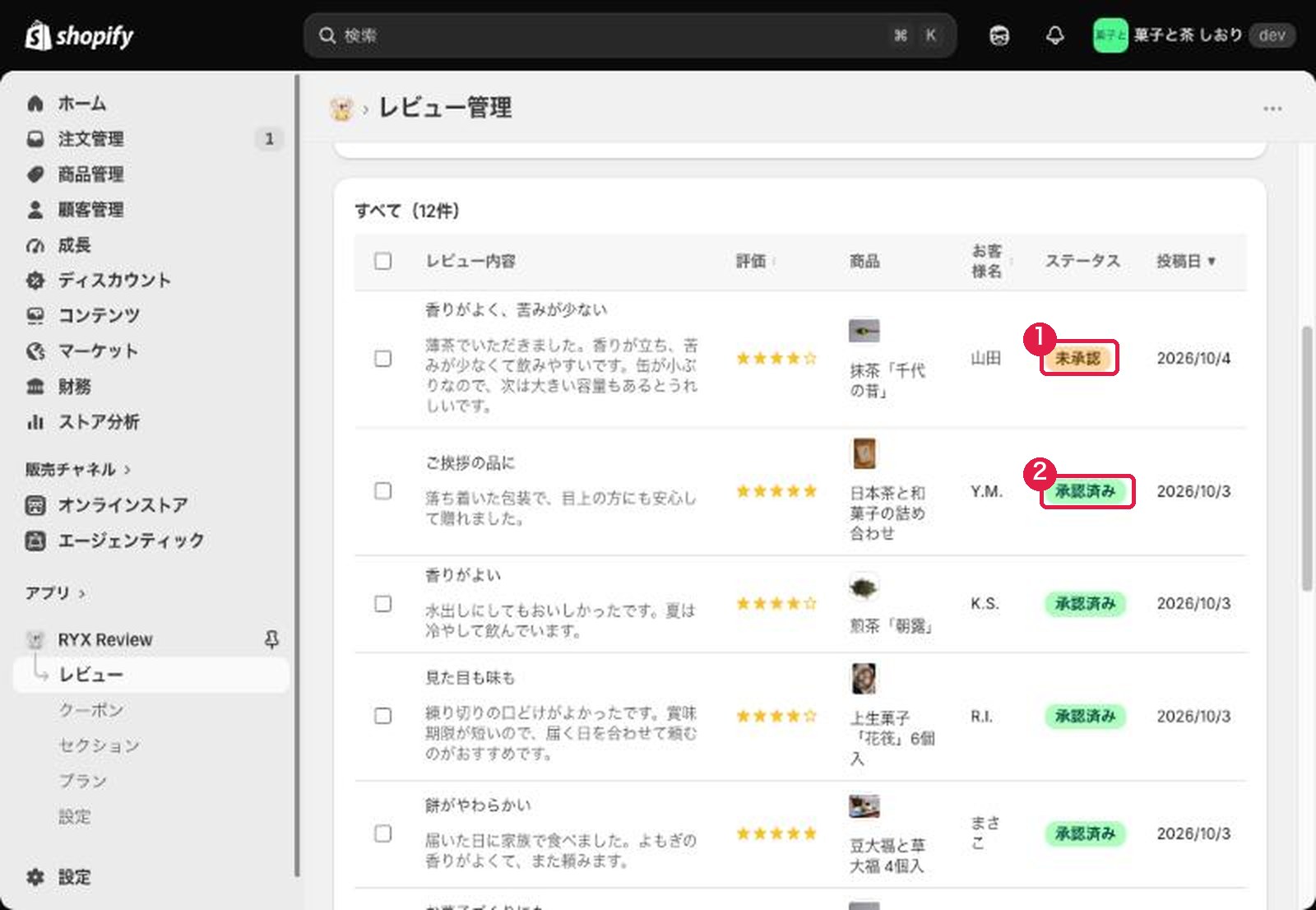Open the レビュー submenu item
Image resolution: width=1316 pixels, height=910 pixels.
(151, 675)
